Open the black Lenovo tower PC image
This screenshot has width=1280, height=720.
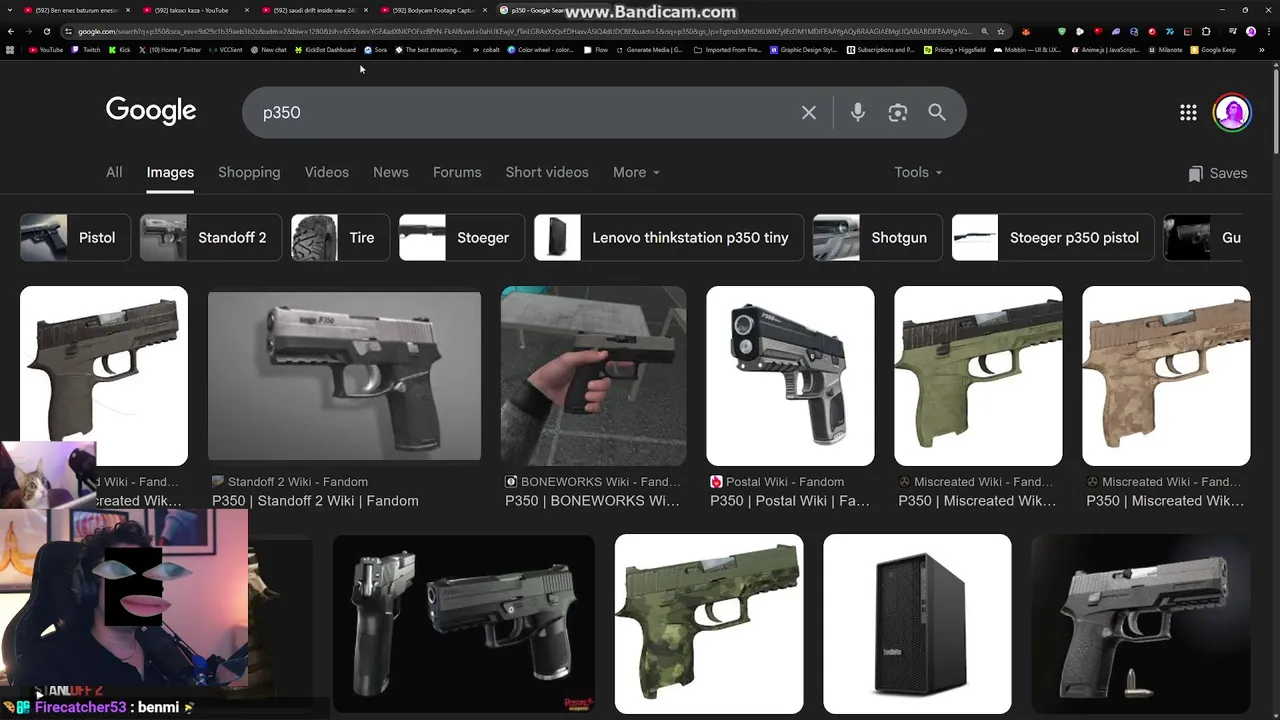(x=917, y=624)
